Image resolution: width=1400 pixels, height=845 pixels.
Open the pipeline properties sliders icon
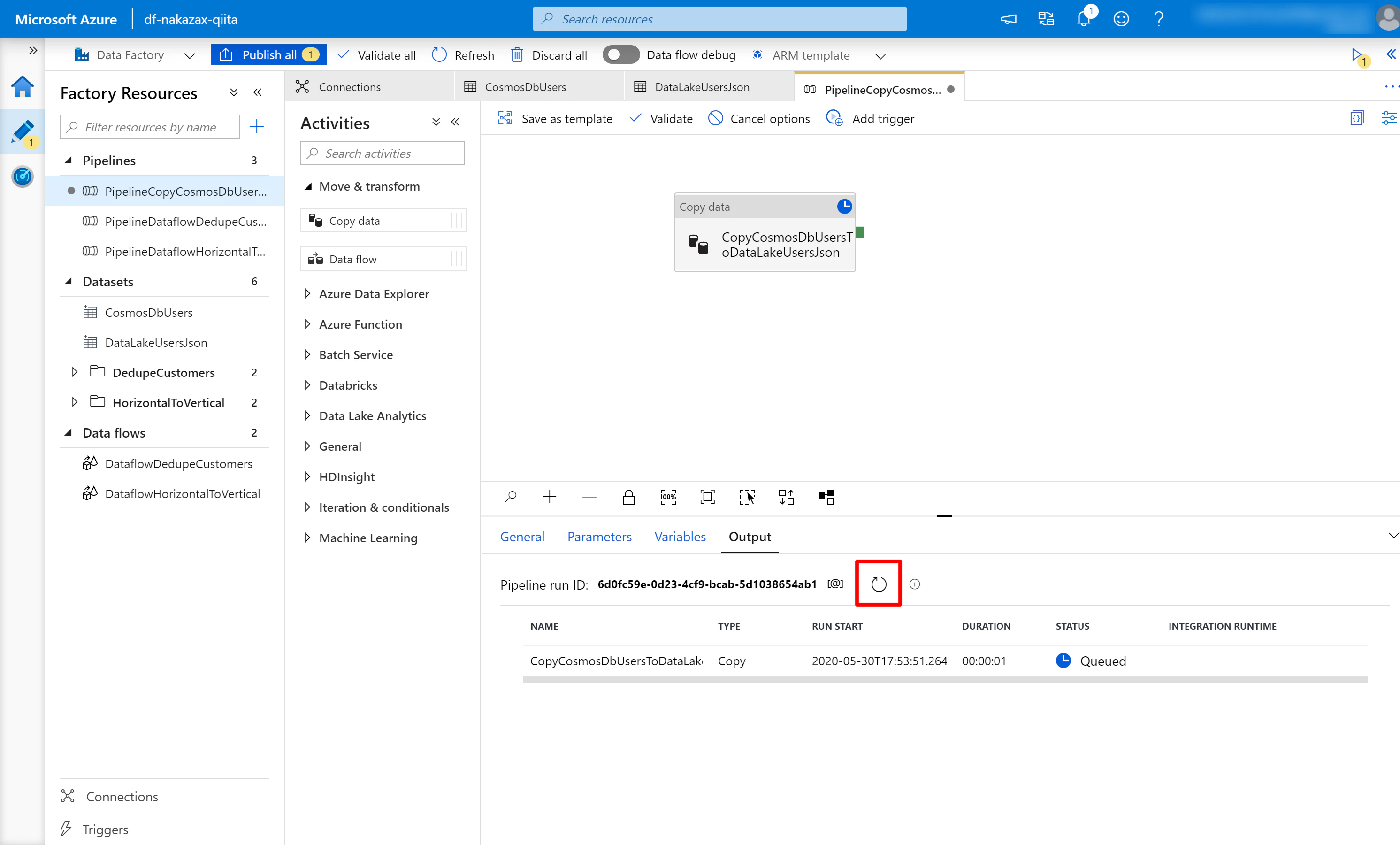[x=1389, y=118]
